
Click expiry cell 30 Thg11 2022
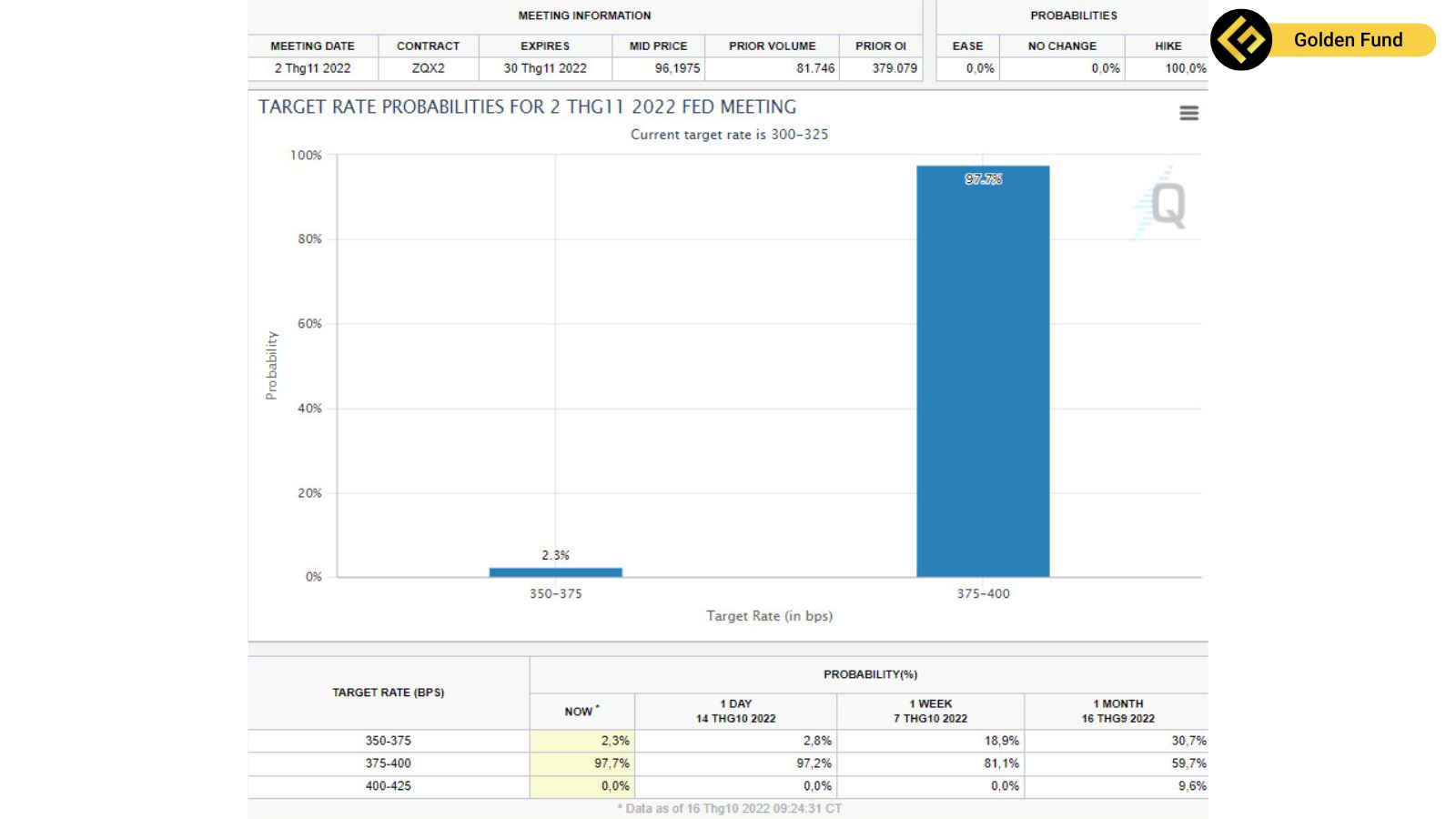[x=545, y=68]
